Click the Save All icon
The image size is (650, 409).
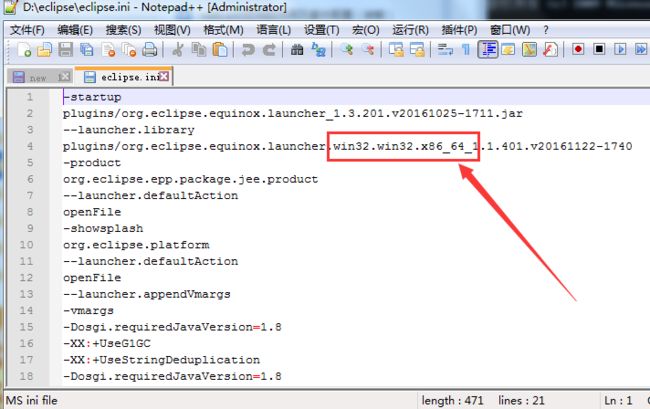click(87, 50)
